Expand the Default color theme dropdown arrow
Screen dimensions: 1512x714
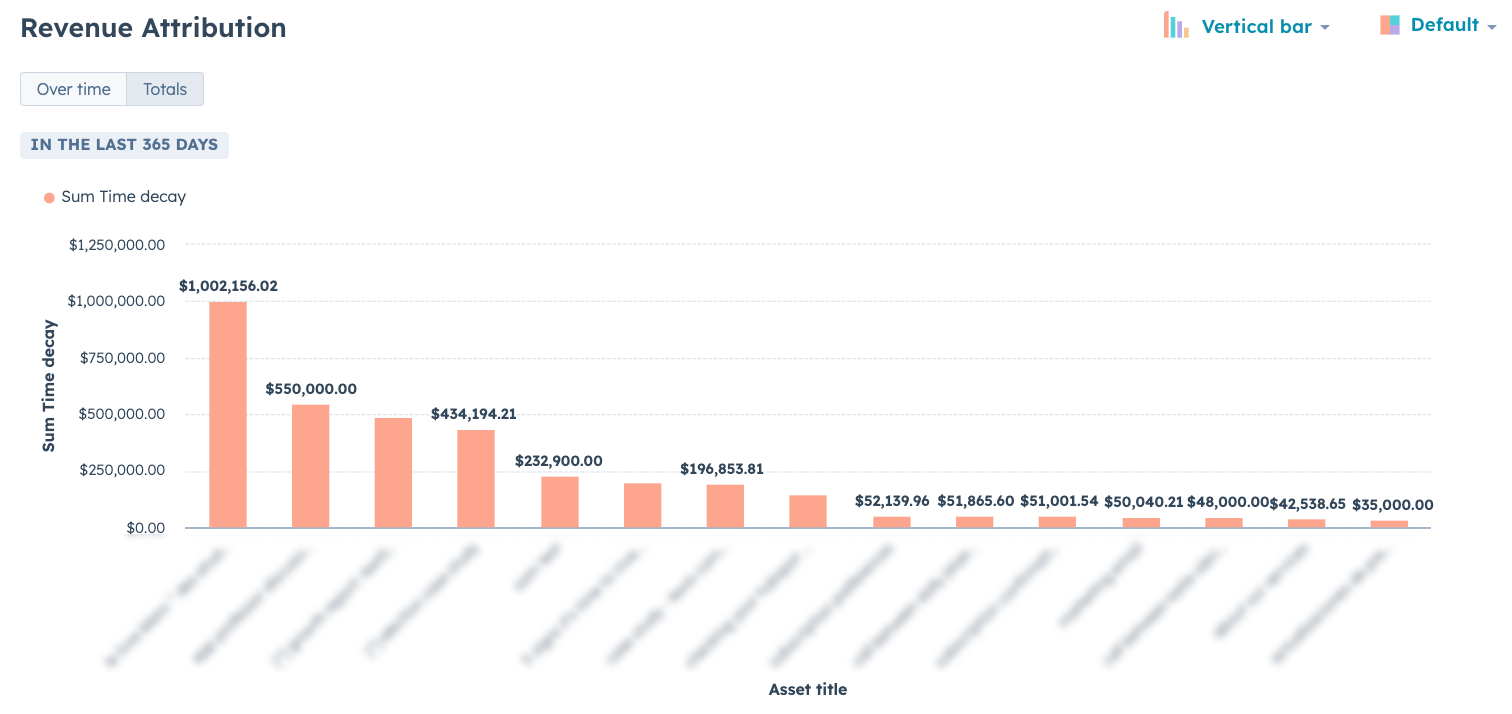(x=1492, y=26)
